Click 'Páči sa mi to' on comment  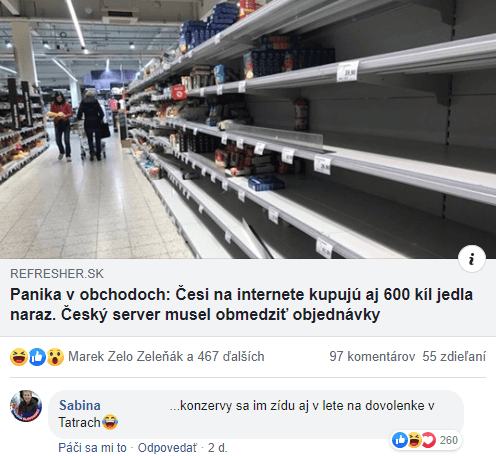pyautogui.click(x=92, y=448)
